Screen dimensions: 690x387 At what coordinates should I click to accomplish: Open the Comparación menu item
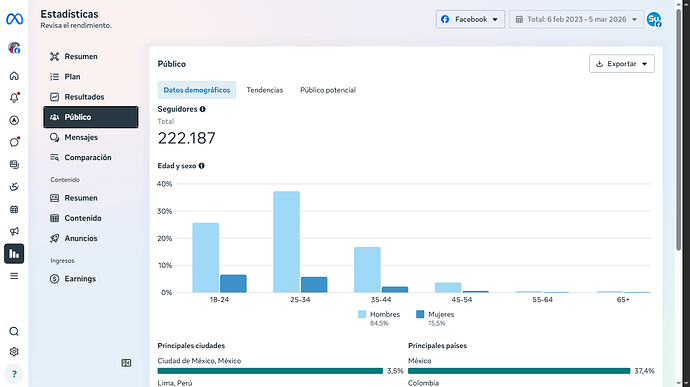[91, 158]
